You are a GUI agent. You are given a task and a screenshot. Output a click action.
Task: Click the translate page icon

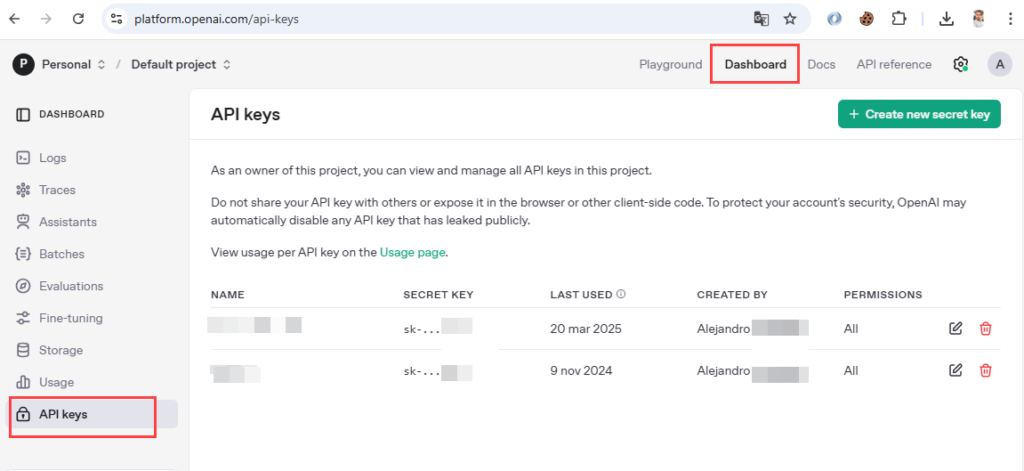tap(761, 19)
